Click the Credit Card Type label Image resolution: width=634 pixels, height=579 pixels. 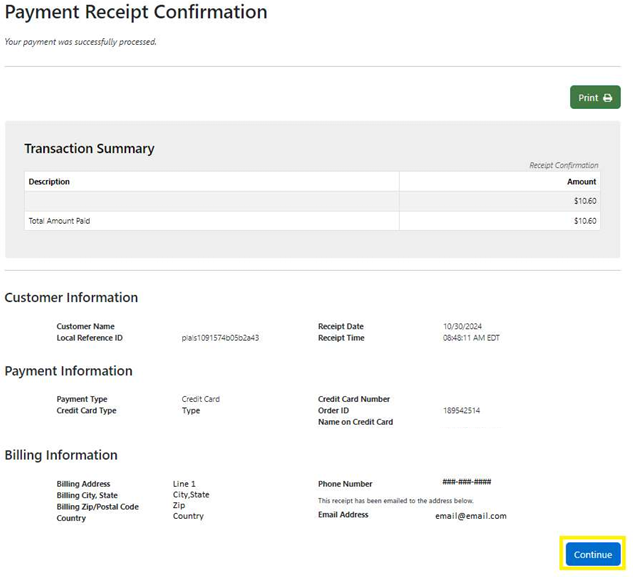tap(86, 410)
